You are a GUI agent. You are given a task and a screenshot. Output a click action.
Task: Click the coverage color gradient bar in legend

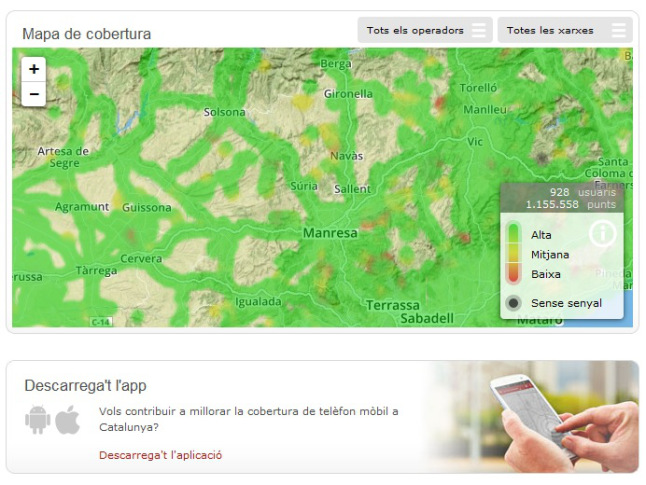tap(513, 253)
